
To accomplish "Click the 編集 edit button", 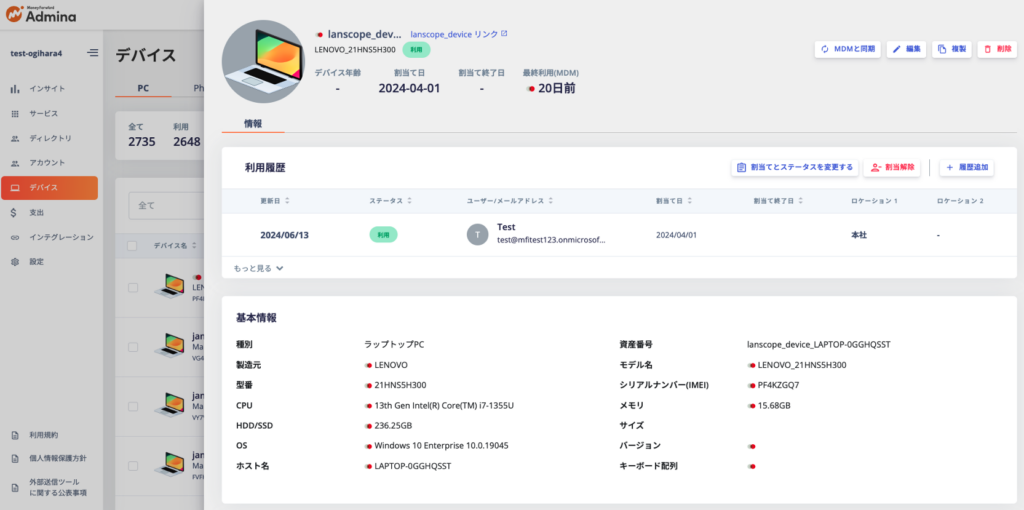I will (x=906, y=49).
